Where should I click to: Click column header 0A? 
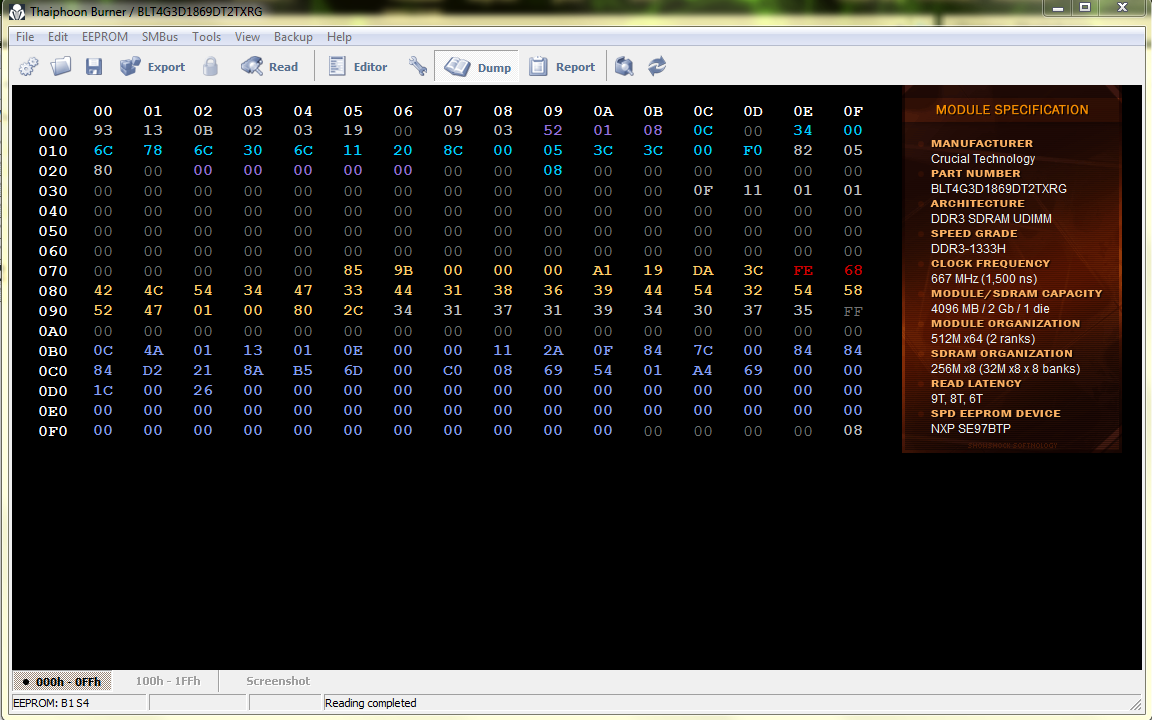(x=603, y=111)
